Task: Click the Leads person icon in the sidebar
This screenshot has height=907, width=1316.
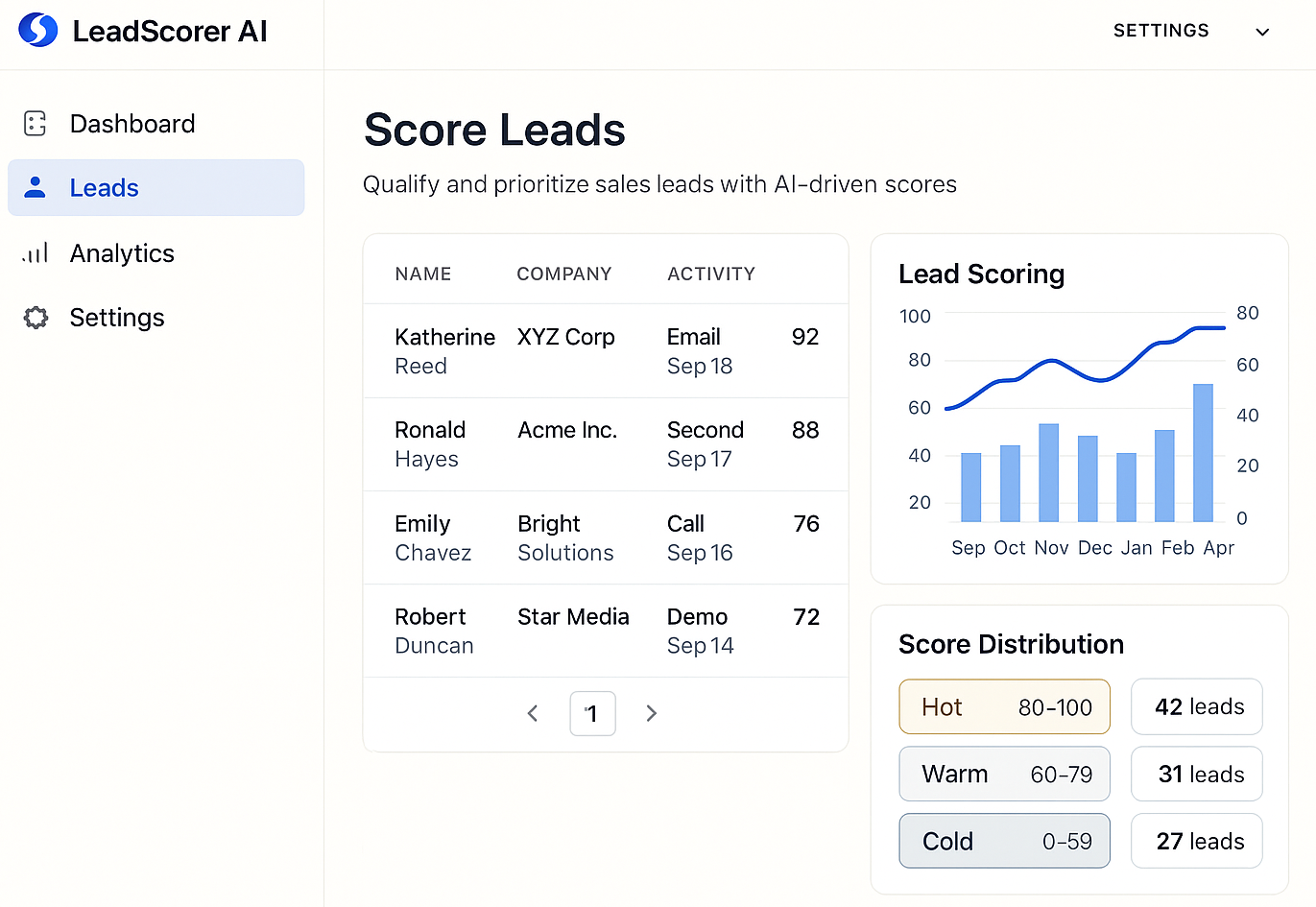Action: pos(35,187)
